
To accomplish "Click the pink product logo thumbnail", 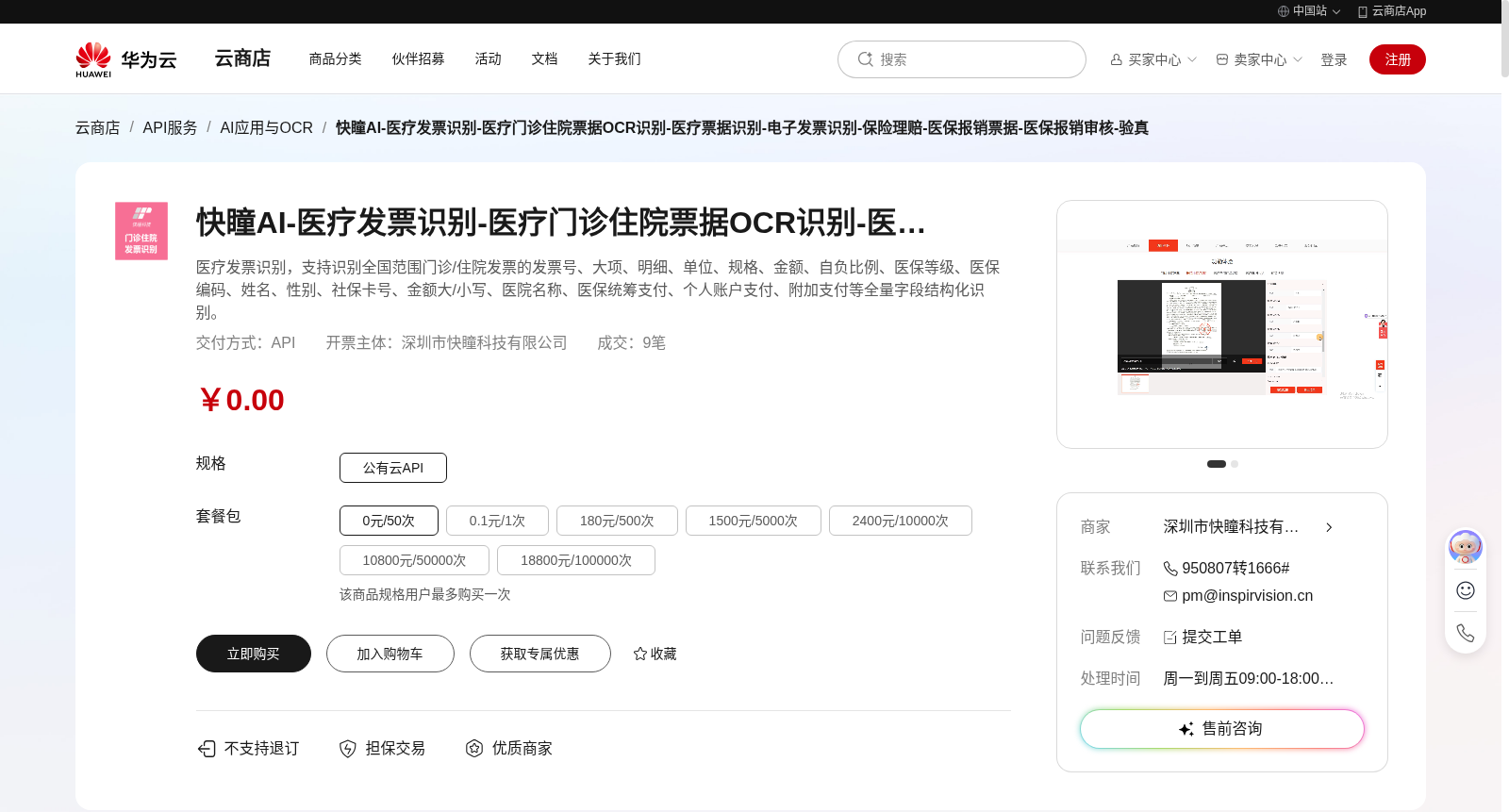I will (x=141, y=231).
